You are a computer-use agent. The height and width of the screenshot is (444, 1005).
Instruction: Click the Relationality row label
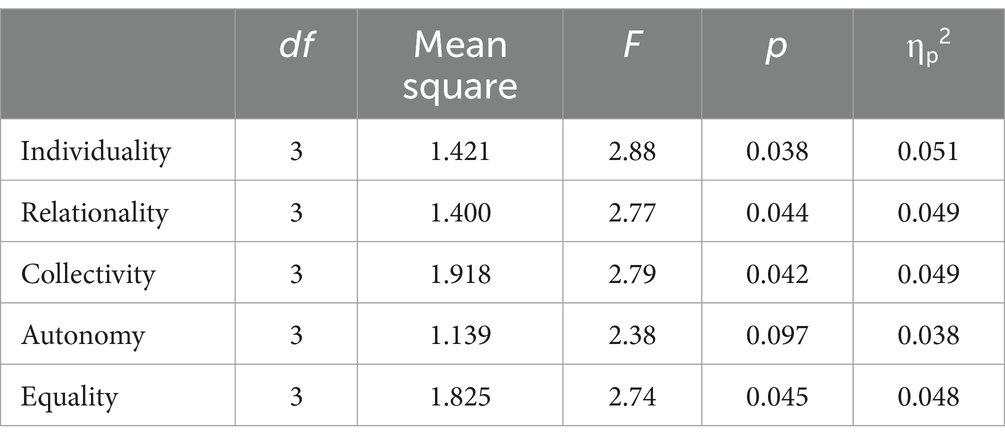[x=95, y=213]
